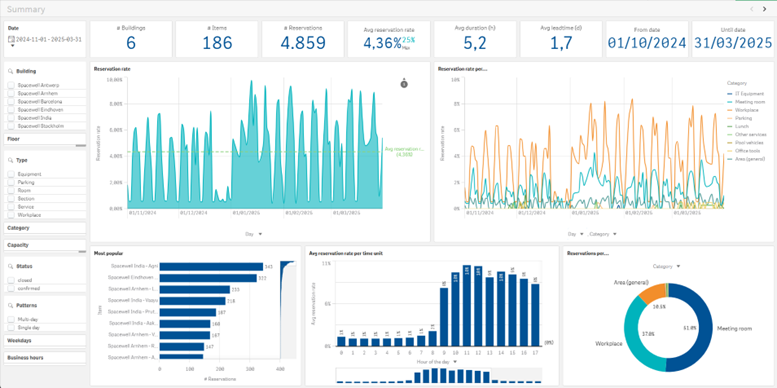Click the hourly chart mini overview scrollbar
Image resolution: width=777 pixels, height=388 pixels.
tap(439, 376)
